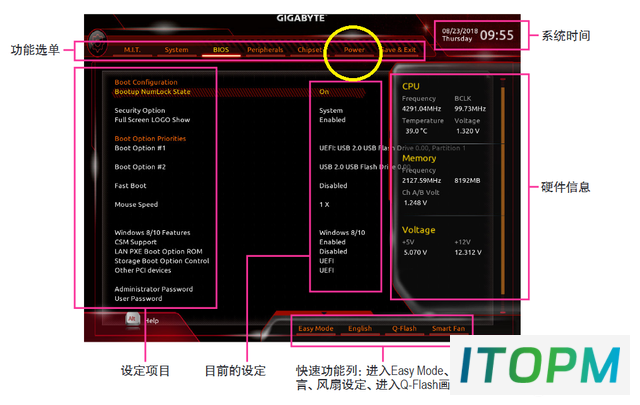
Task: Select the CSM Support setting
Action: [x=136, y=242]
